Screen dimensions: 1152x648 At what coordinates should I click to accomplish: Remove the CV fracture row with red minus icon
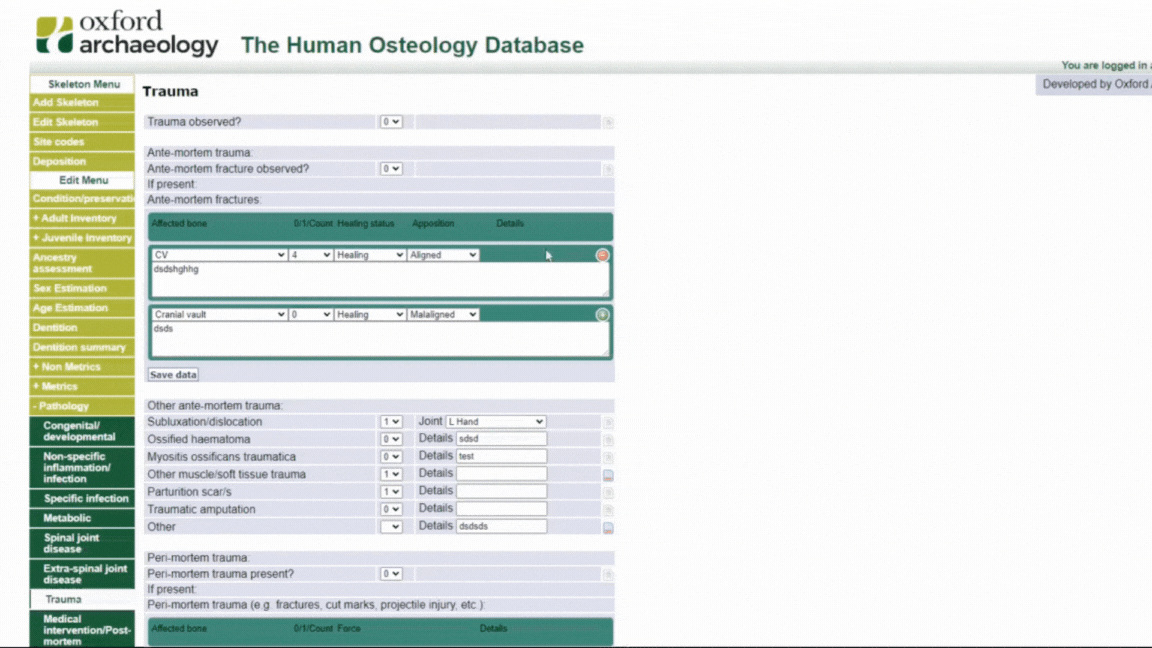coord(602,255)
